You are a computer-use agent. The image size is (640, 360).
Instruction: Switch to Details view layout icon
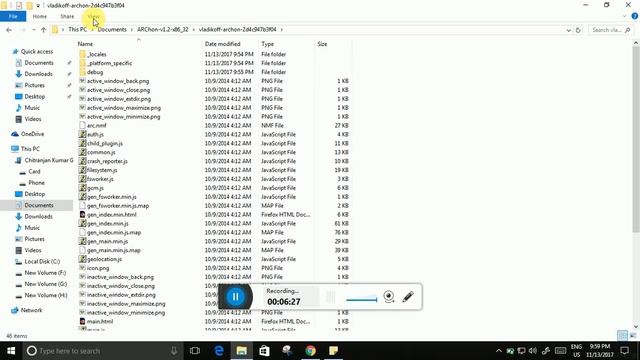coord(622,336)
